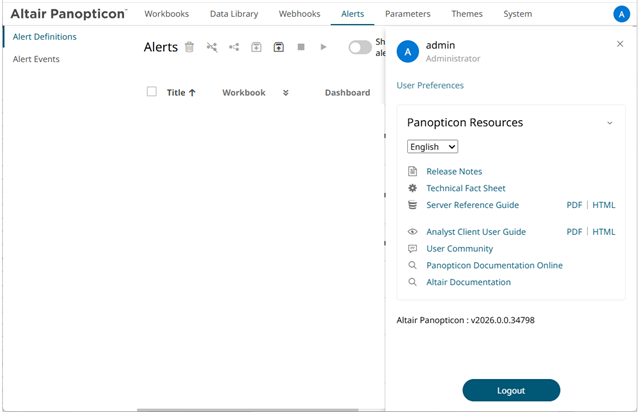Image resolution: width=638 pixels, height=412 pixels.
Task: Open Analyst Client User Guide link
Action: pyautogui.click(x=476, y=232)
